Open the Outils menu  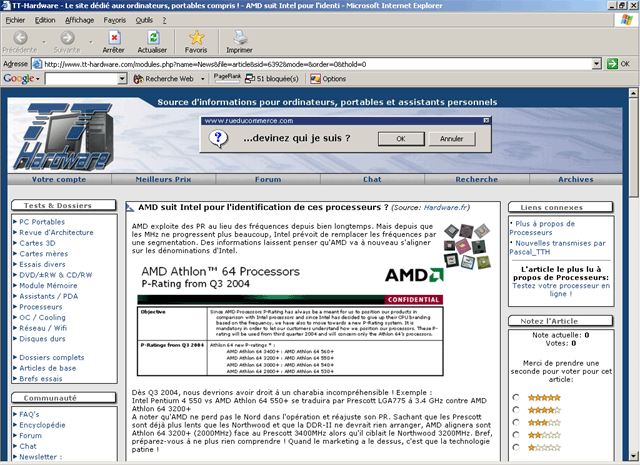(x=144, y=20)
